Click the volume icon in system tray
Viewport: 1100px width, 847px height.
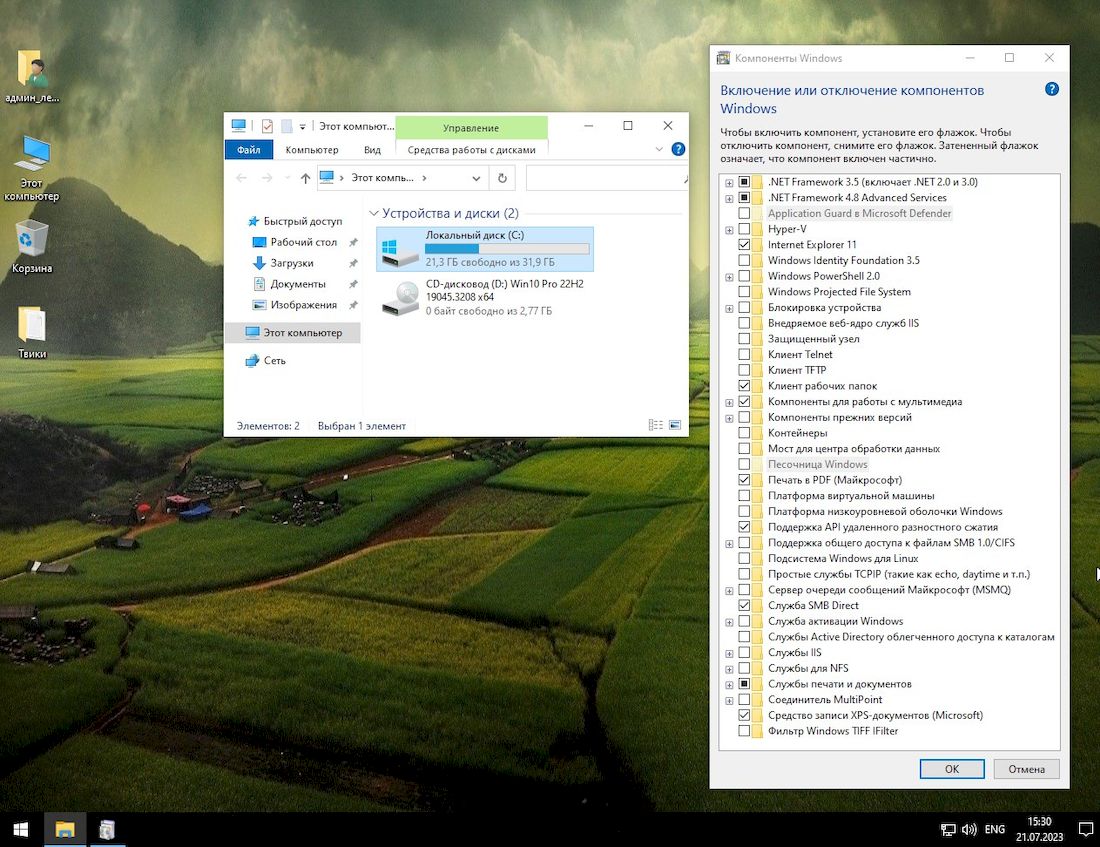coord(968,830)
